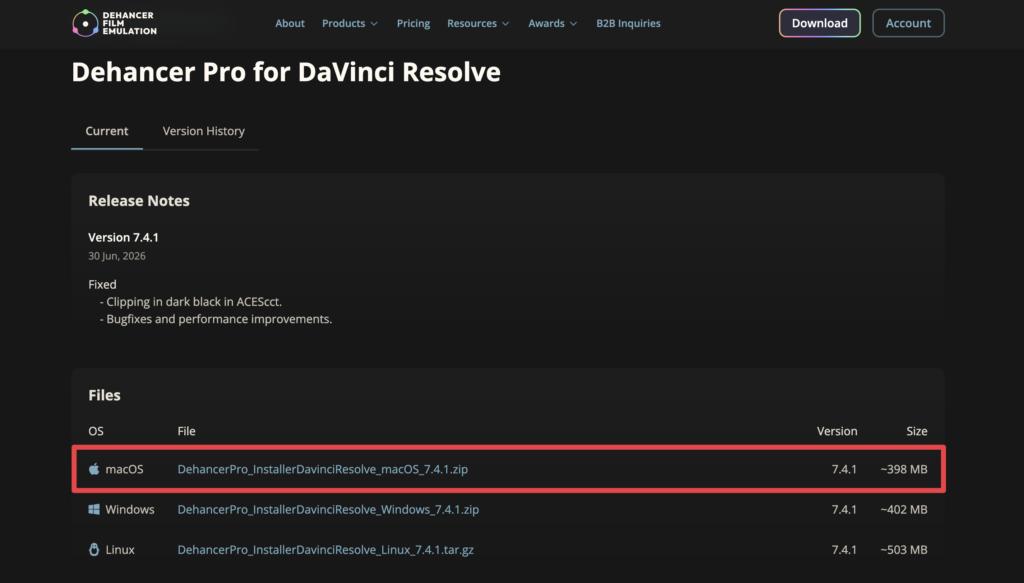Click the ~503 MB size value

tap(903, 550)
